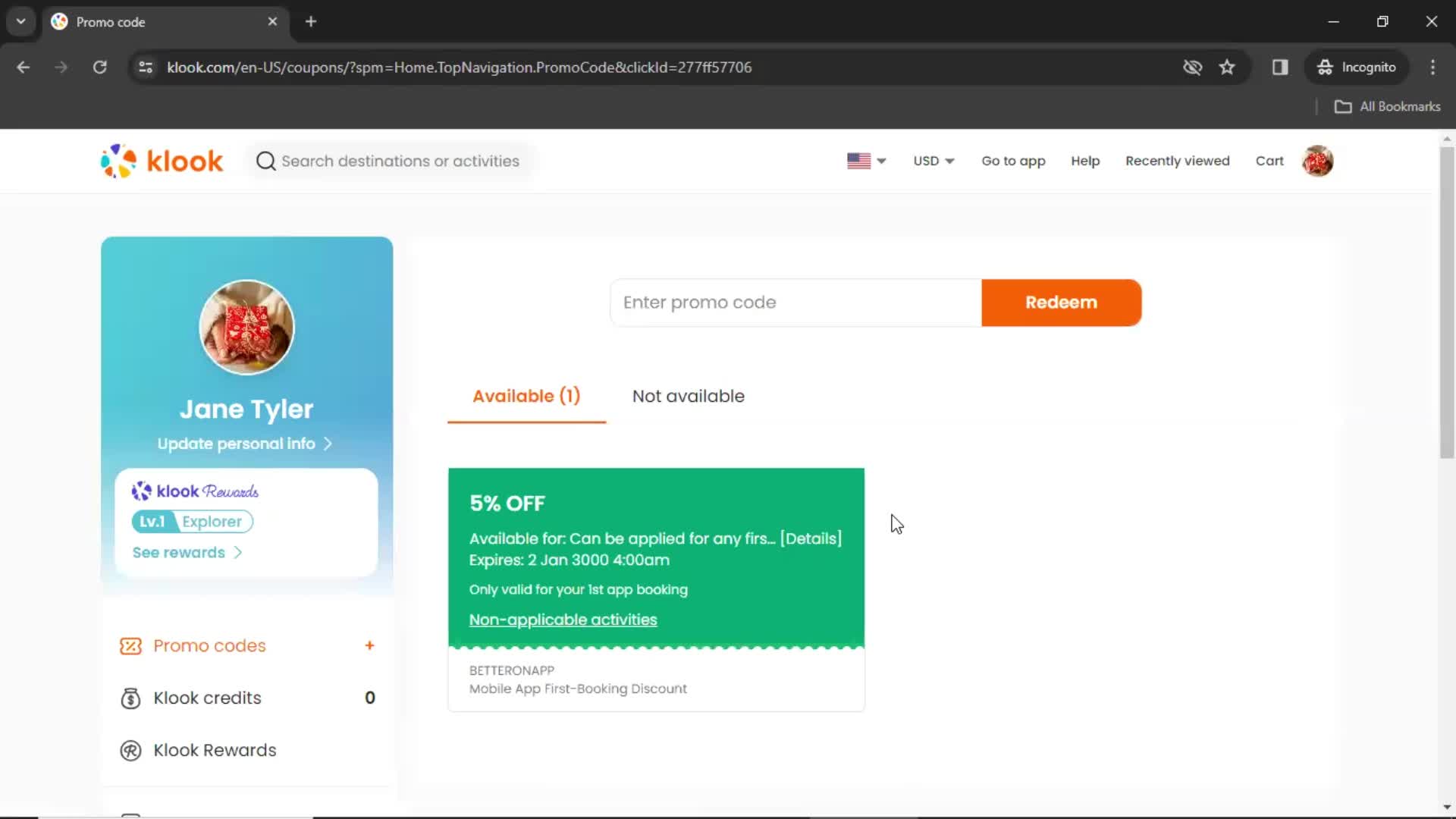Viewport: 1456px width, 819px height.
Task: Select the Promo code browser tab
Action: pyautogui.click(x=165, y=22)
